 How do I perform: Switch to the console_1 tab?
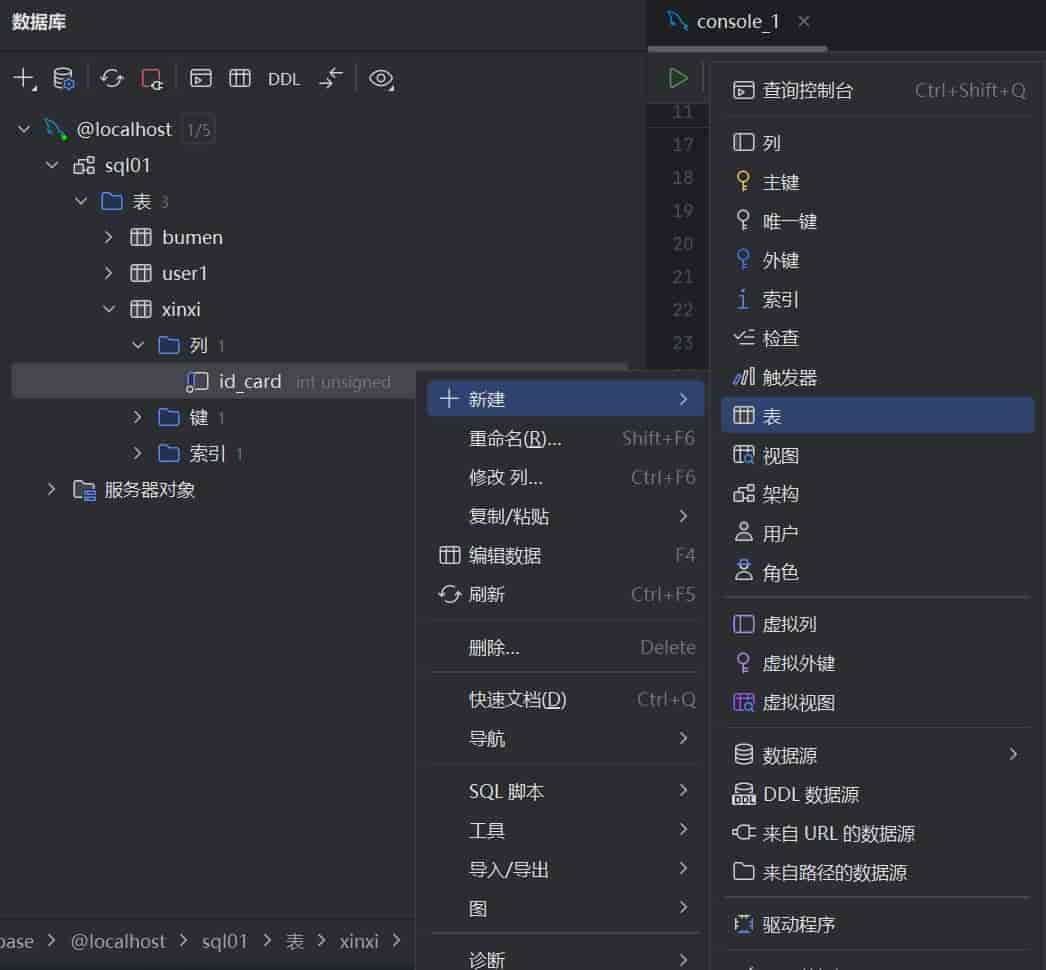[737, 22]
